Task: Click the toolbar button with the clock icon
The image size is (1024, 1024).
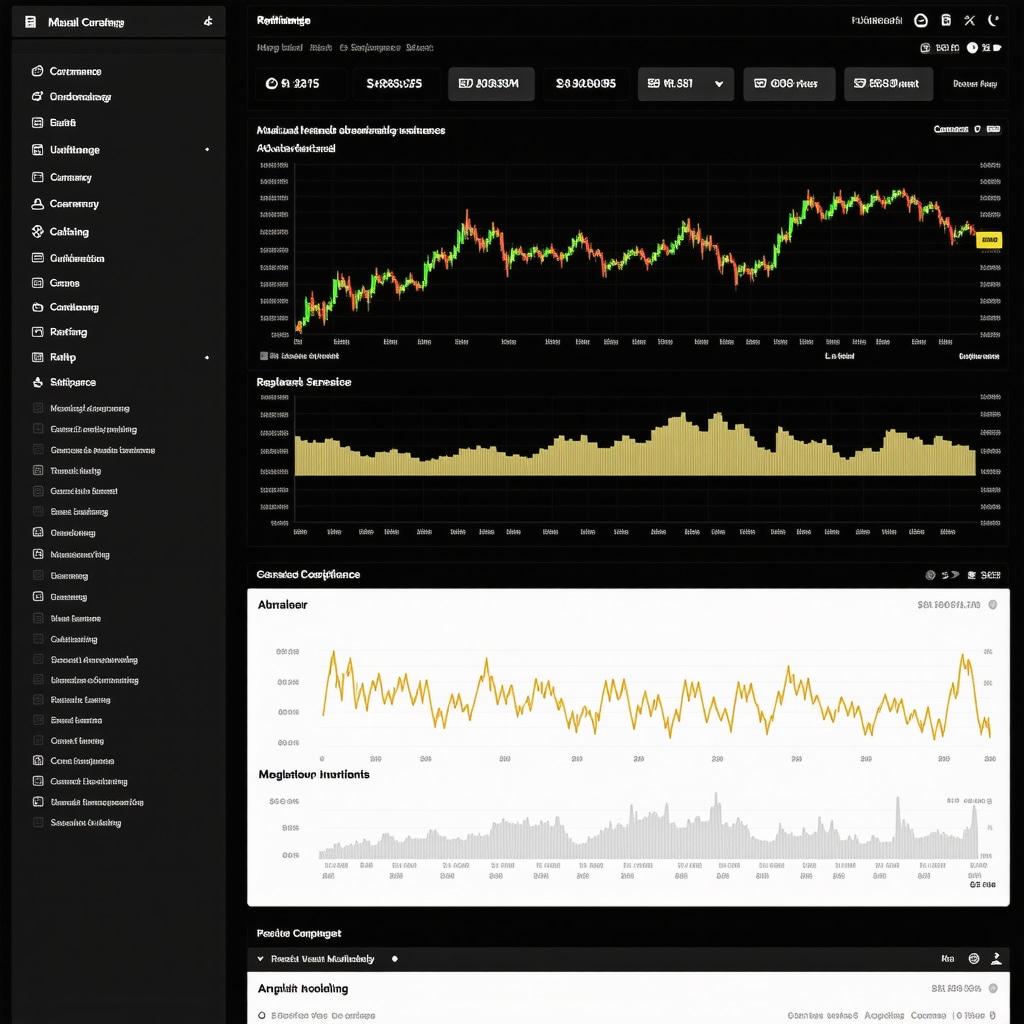Action: point(300,84)
